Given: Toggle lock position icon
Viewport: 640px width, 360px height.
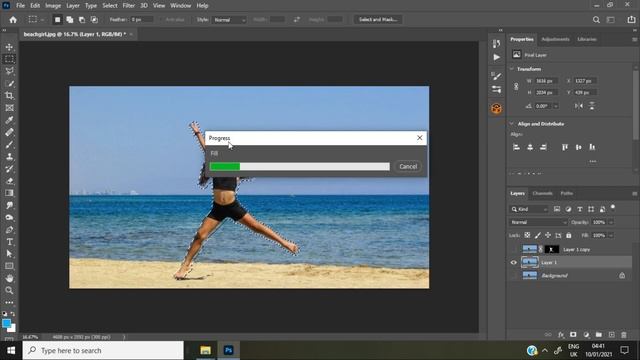Looking at the screenshot, I should (548, 235).
